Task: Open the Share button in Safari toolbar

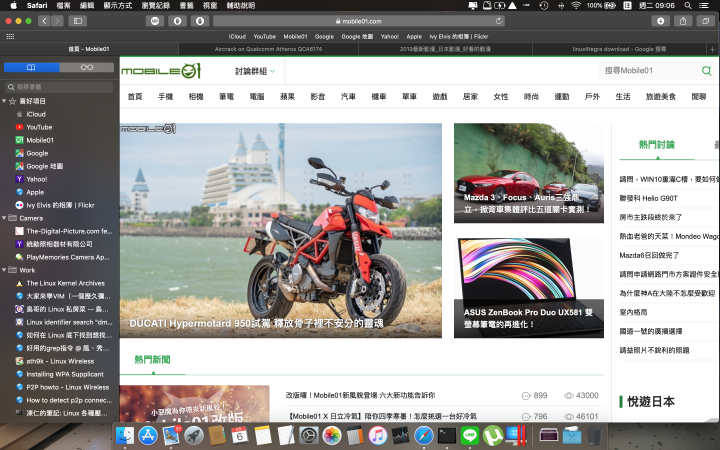Action: coord(683,21)
